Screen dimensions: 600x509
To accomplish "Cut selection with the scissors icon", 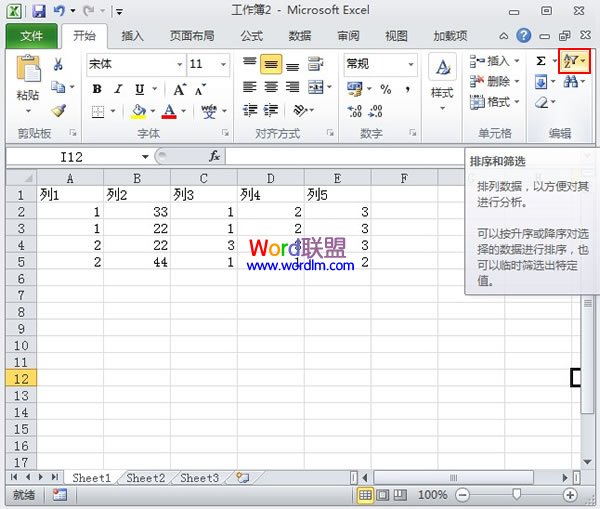I will tap(58, 64).
